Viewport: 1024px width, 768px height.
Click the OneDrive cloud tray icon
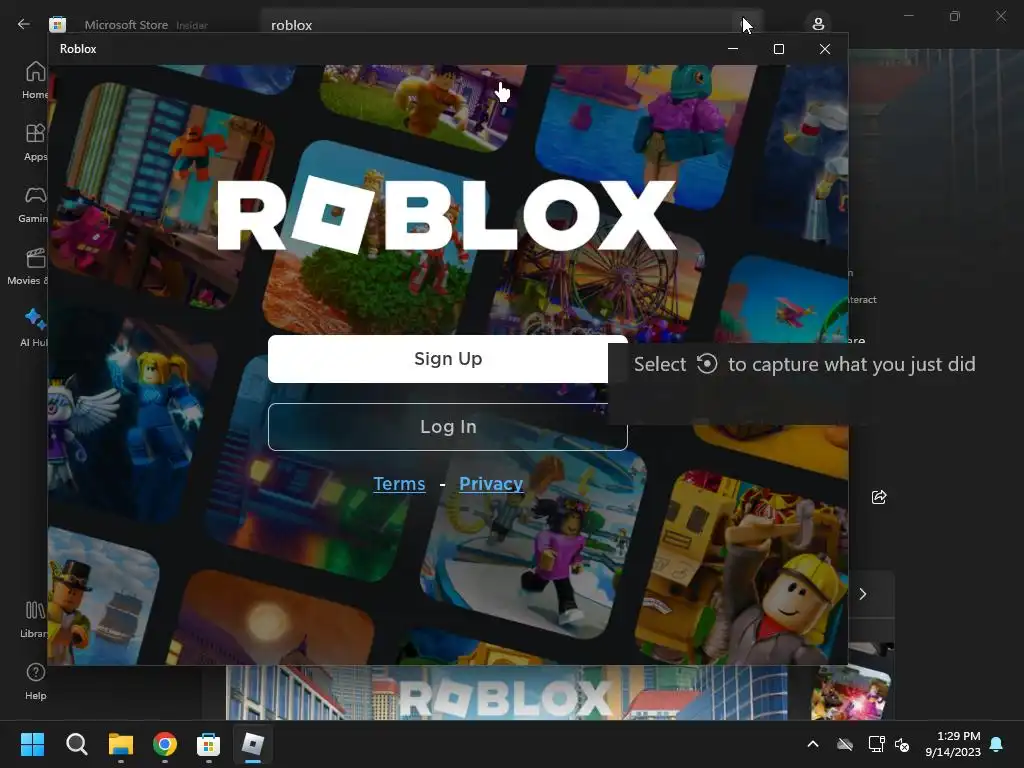pyautogui.click(x=845, y=744)
